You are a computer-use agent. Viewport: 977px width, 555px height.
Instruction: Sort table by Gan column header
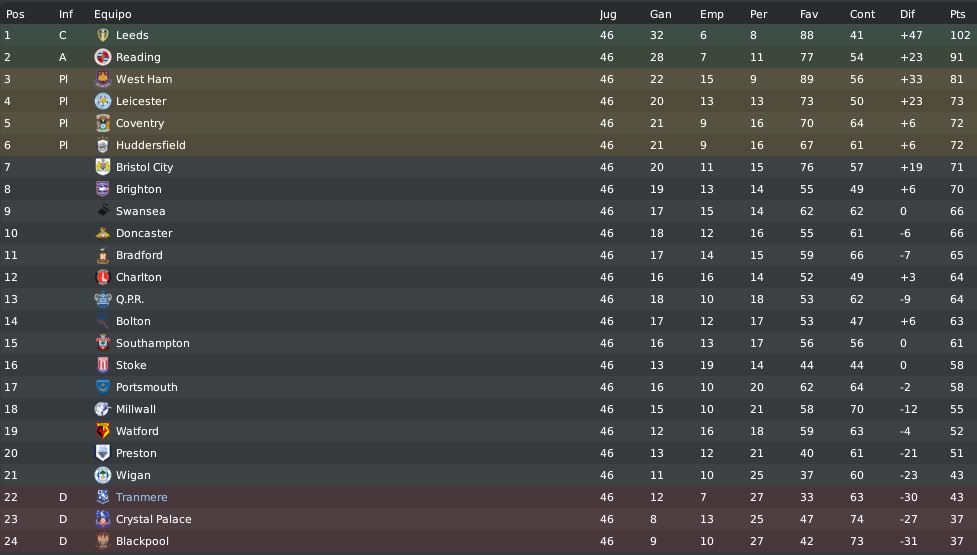coord(660,14)
